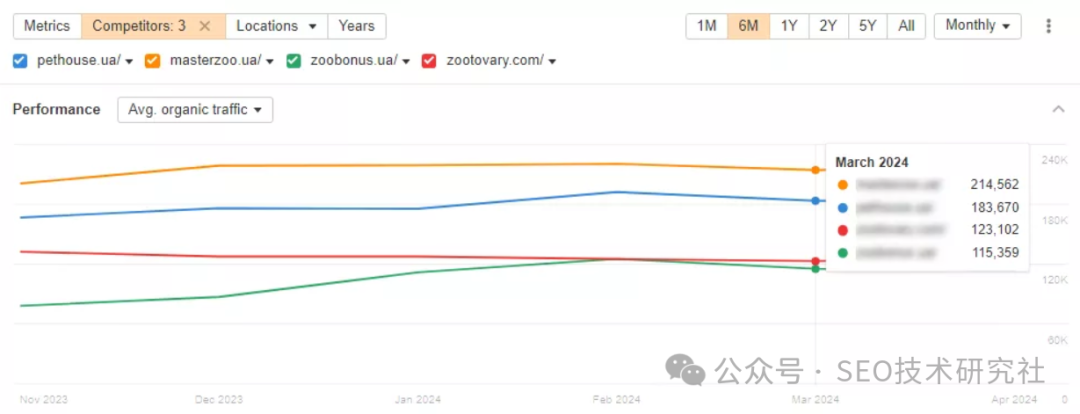Open the pethouse.ua domain arrow menu
Viewport: 1080px width, 414px height.
pyautogui.click(x=129, y=61)
